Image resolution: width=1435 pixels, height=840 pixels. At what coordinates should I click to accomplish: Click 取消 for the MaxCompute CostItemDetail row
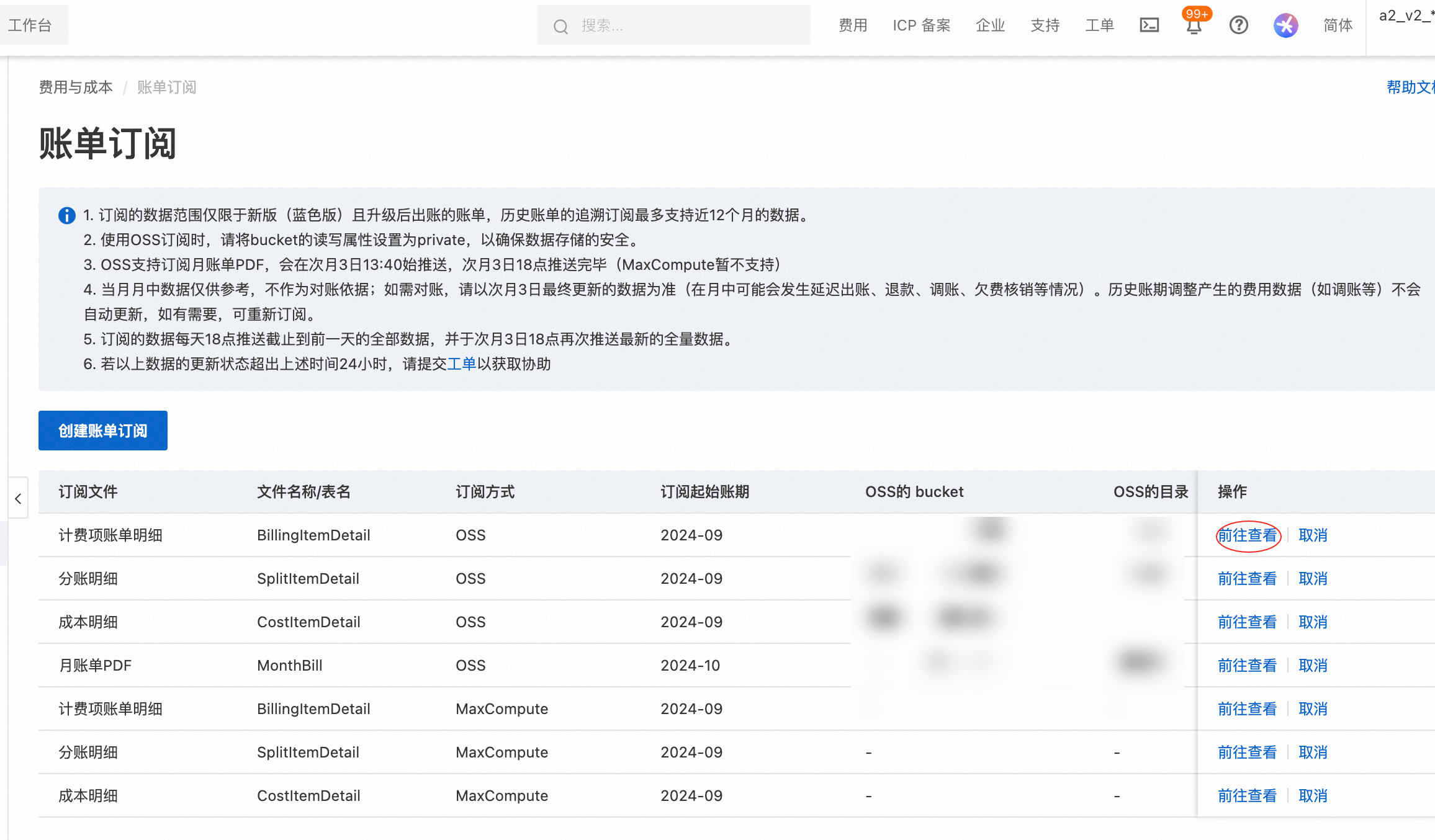tap(1313, 796)
